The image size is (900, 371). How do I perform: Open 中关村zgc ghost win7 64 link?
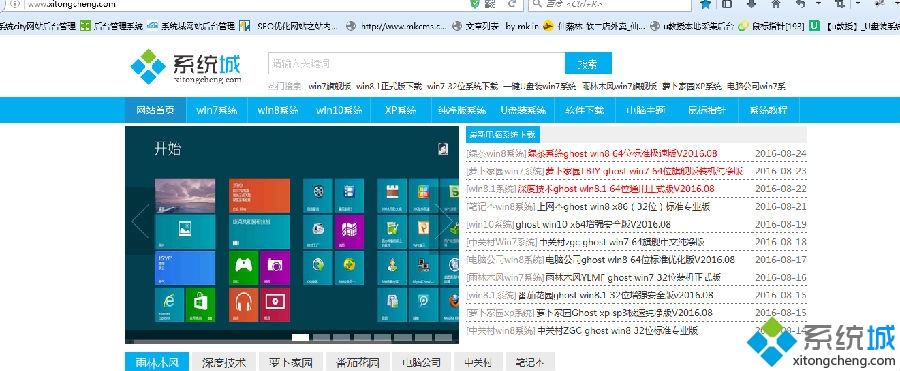(x=622, y=242)
